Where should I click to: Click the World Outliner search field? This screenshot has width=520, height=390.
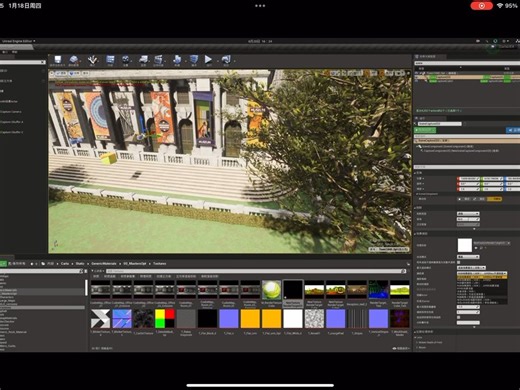pyautogui.click(x=467, y=63)
